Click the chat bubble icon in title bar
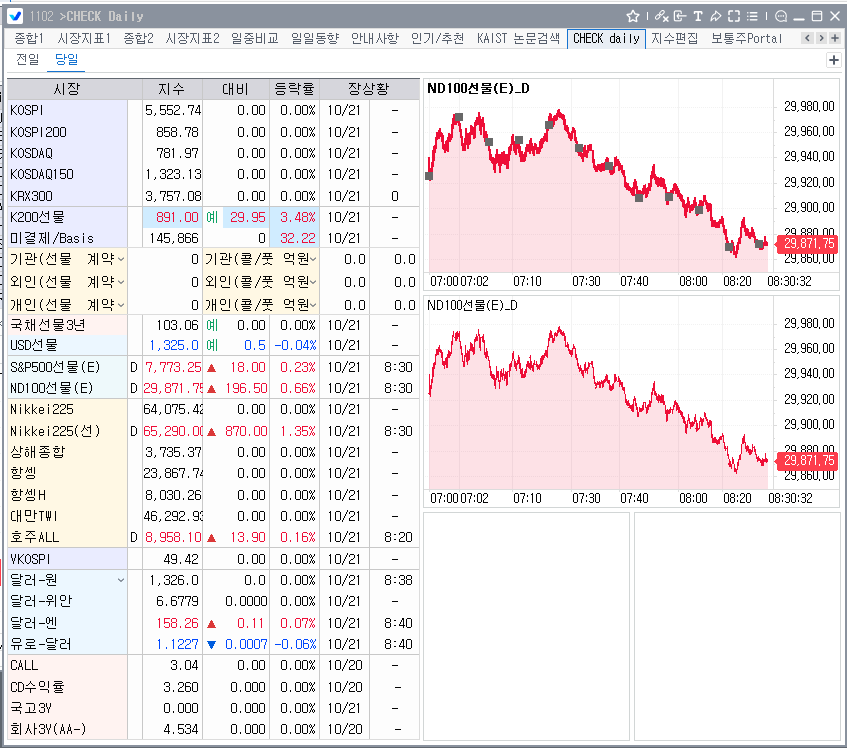Screen dimensions: 847x748 click(781, 16)
